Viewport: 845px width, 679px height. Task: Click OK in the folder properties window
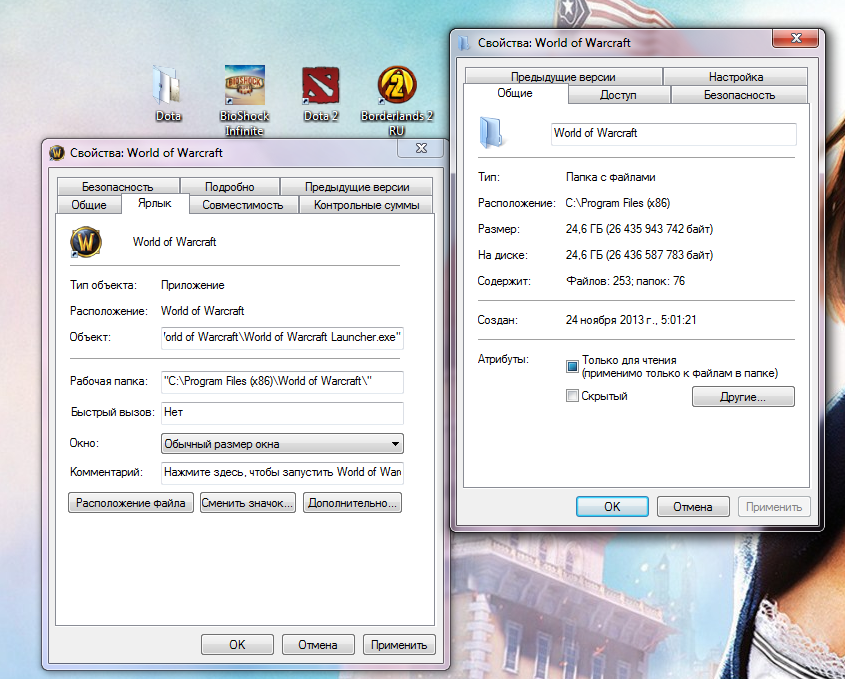pos(612,507)
